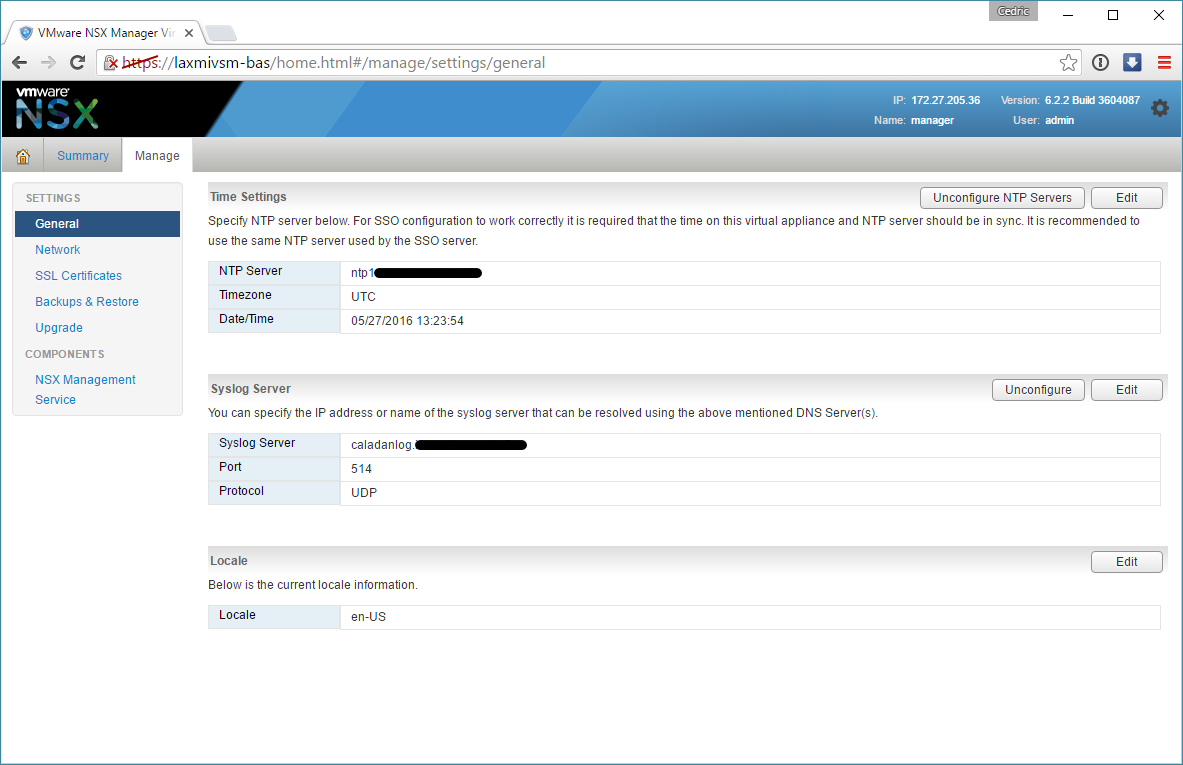Click the blue download extension icon
This screenshot has height=765, width=1183.
click(1132, 62)
